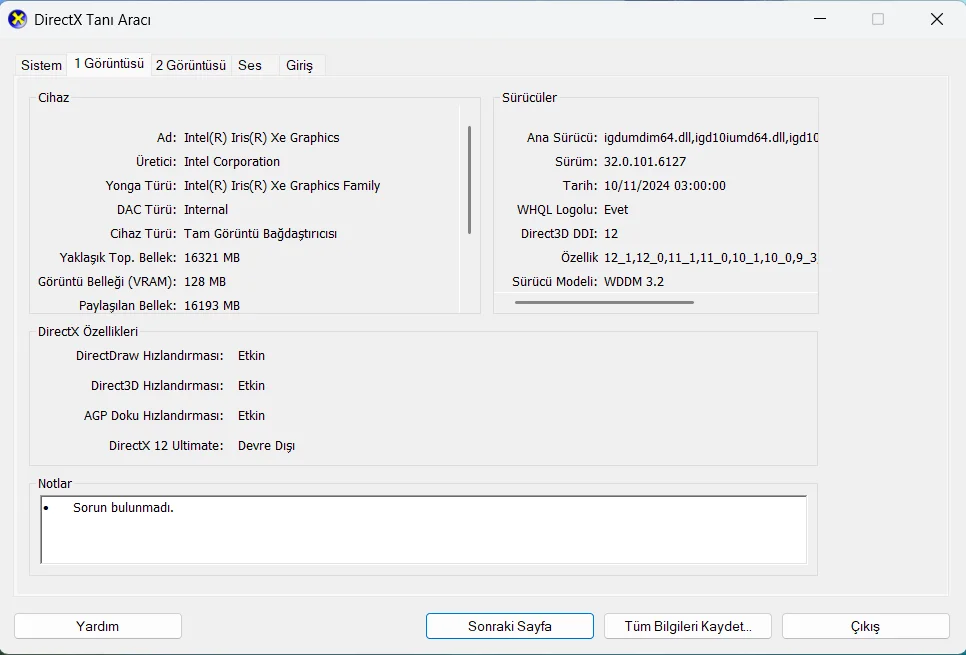
Task: Click Tam Görüntü Bağdaştırıcısı value
Action: pos(261,234)
